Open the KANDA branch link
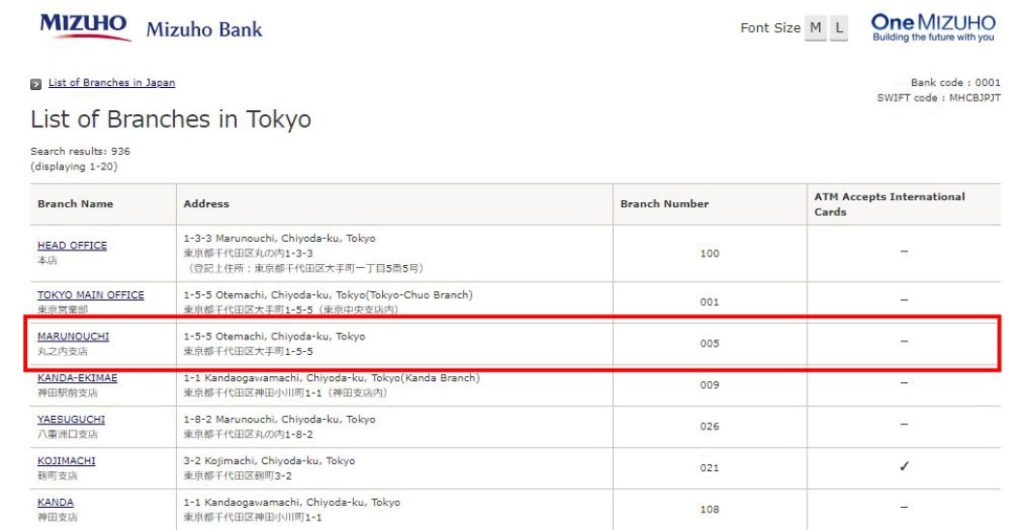The image size is (1024, 530). (55, 502)
